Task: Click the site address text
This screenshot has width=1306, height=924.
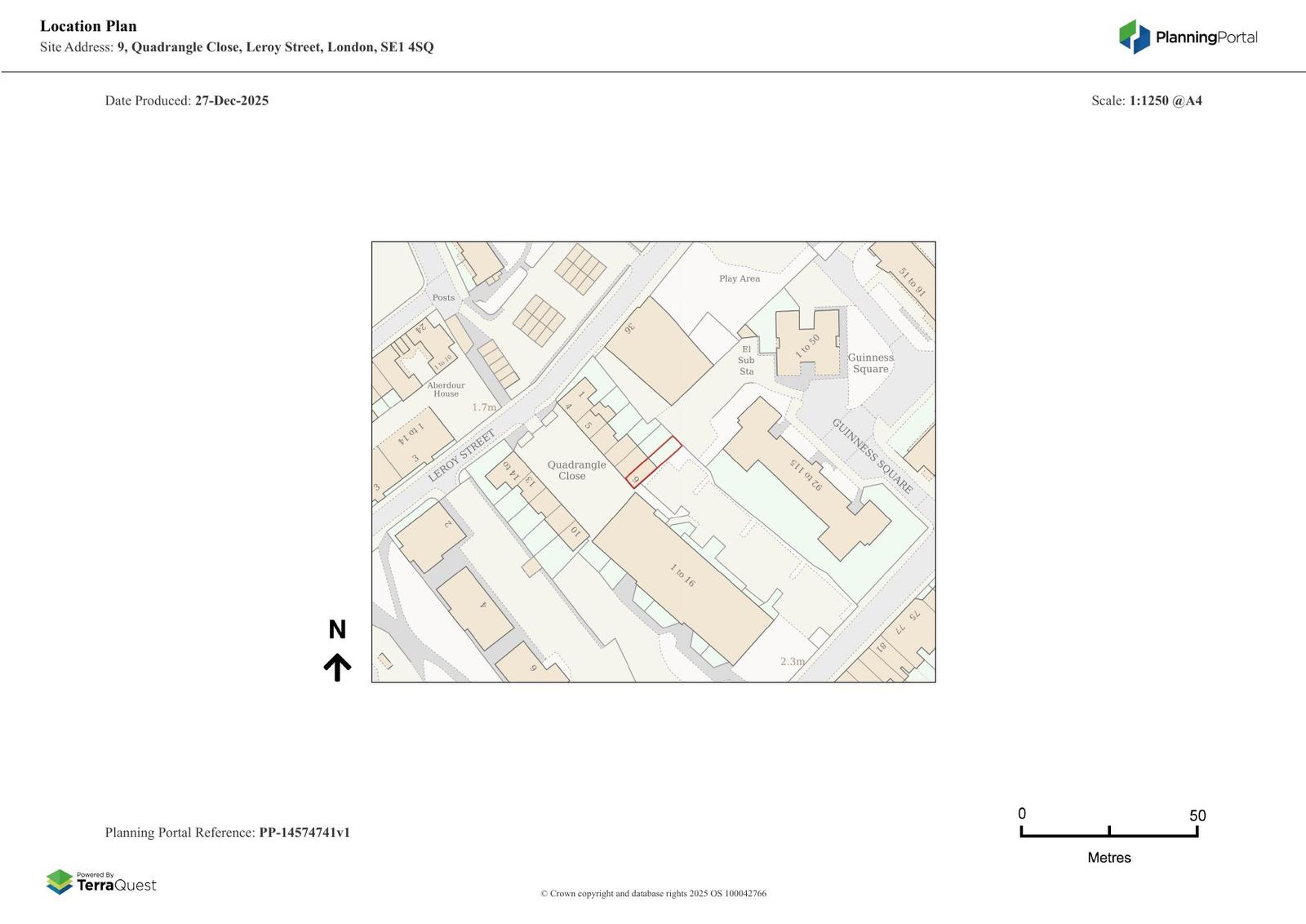Action: (x=237, y=47)
